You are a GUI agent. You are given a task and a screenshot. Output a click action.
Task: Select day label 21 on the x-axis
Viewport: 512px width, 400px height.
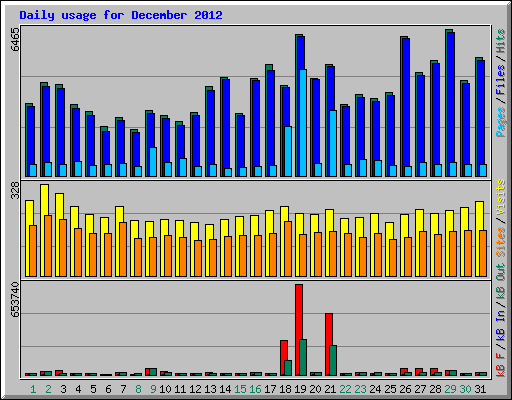(330, 389)
